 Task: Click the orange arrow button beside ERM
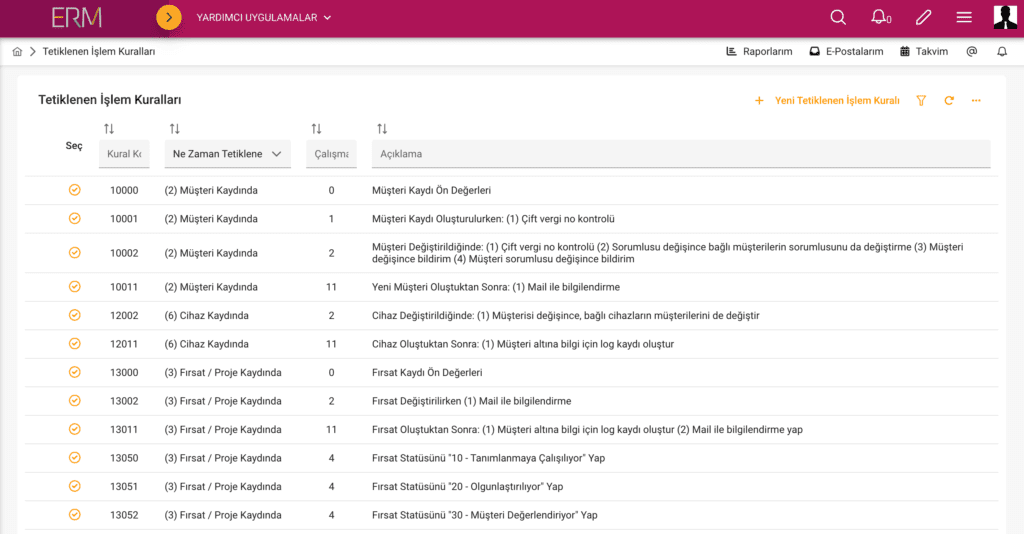click(168, 18)
